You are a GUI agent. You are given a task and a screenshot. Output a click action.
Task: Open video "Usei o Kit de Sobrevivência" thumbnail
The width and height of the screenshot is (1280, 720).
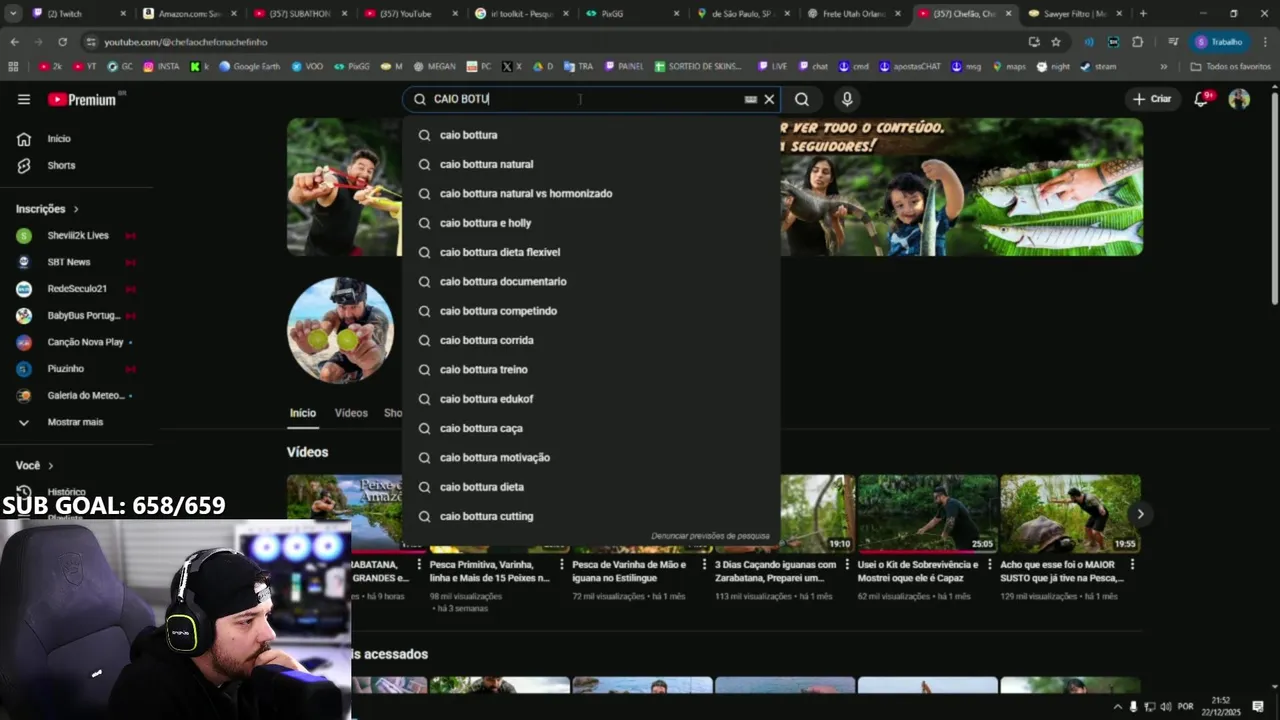(928, 514)
